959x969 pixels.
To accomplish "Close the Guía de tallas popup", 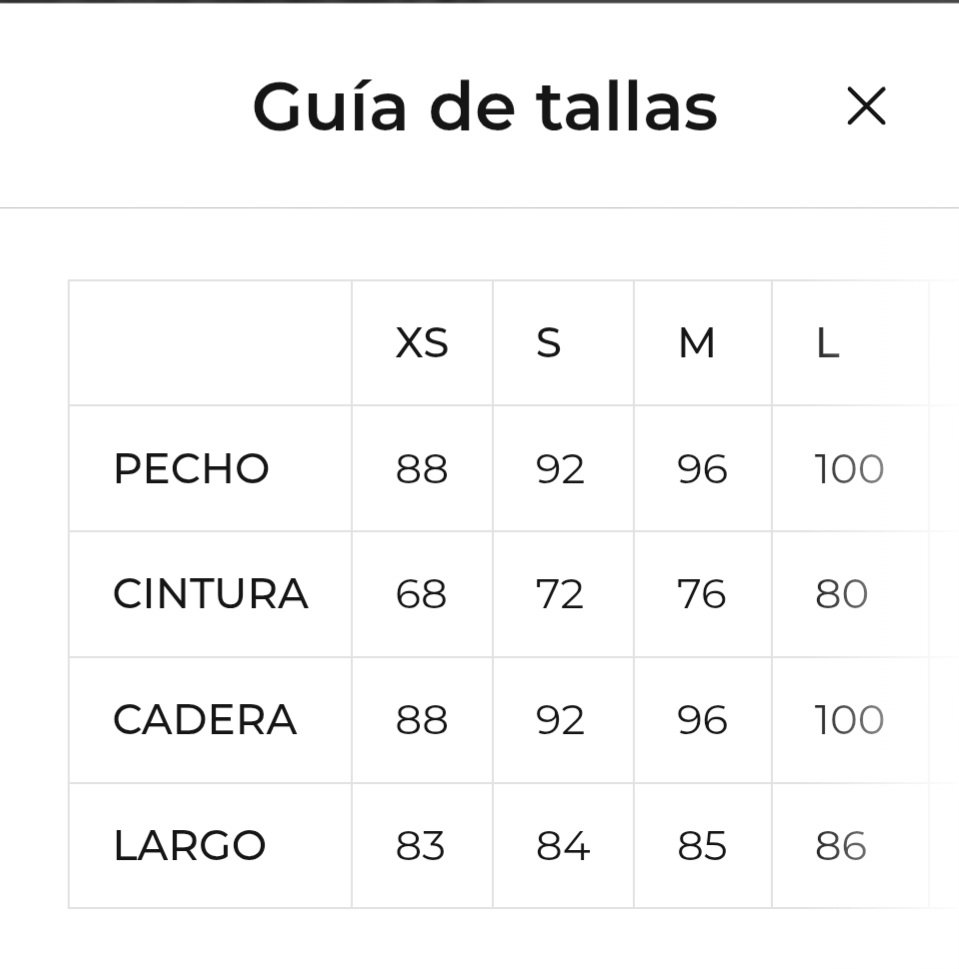I will click(866, 106).
